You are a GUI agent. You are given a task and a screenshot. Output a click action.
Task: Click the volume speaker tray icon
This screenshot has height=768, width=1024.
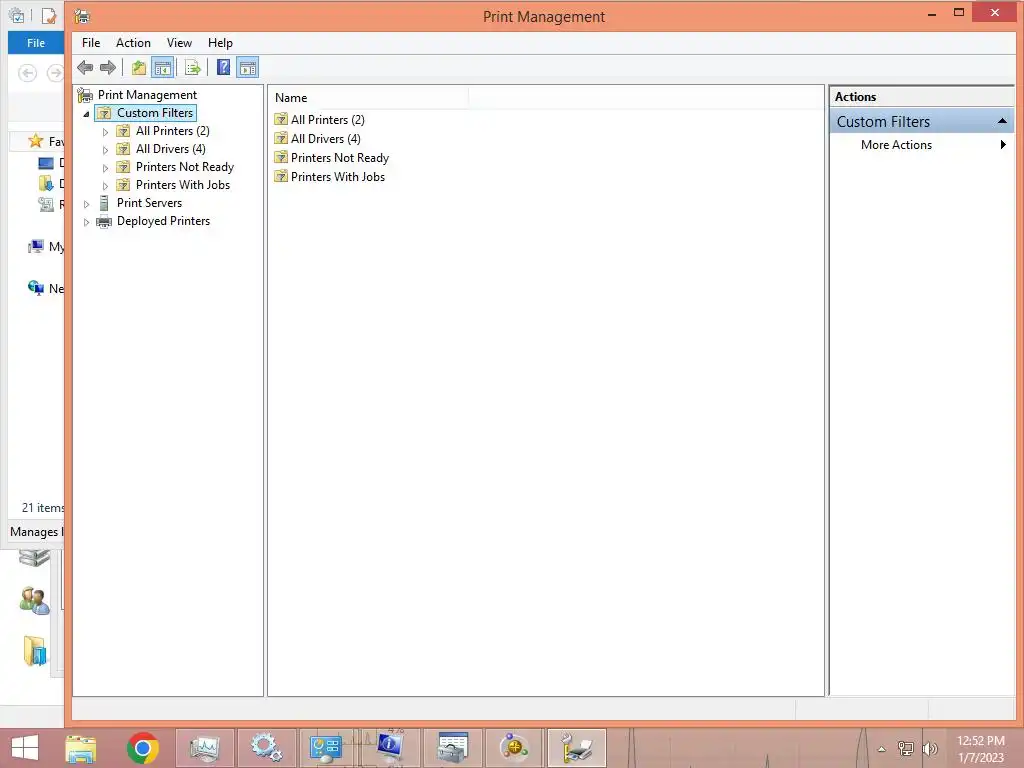point(929,748)
